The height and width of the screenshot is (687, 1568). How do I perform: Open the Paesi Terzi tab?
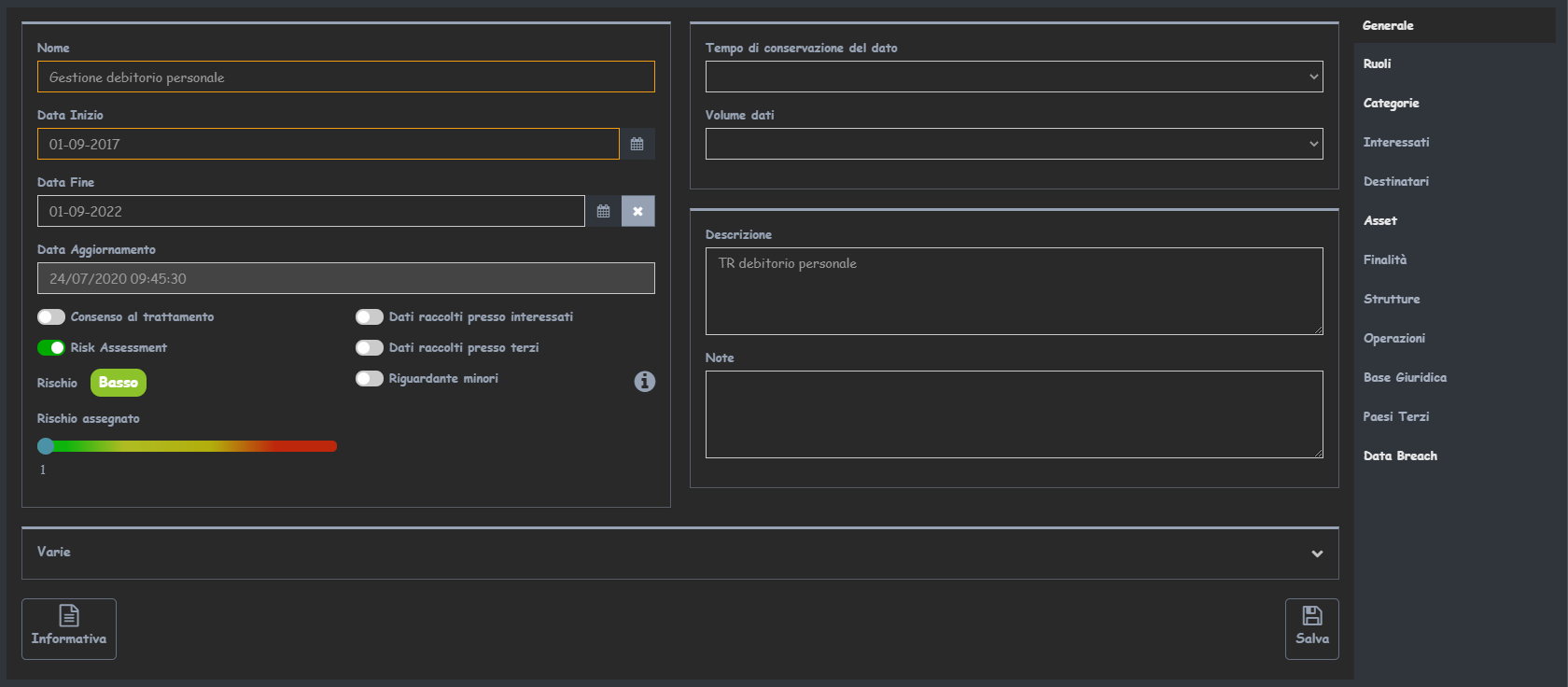click(1396, 416)
